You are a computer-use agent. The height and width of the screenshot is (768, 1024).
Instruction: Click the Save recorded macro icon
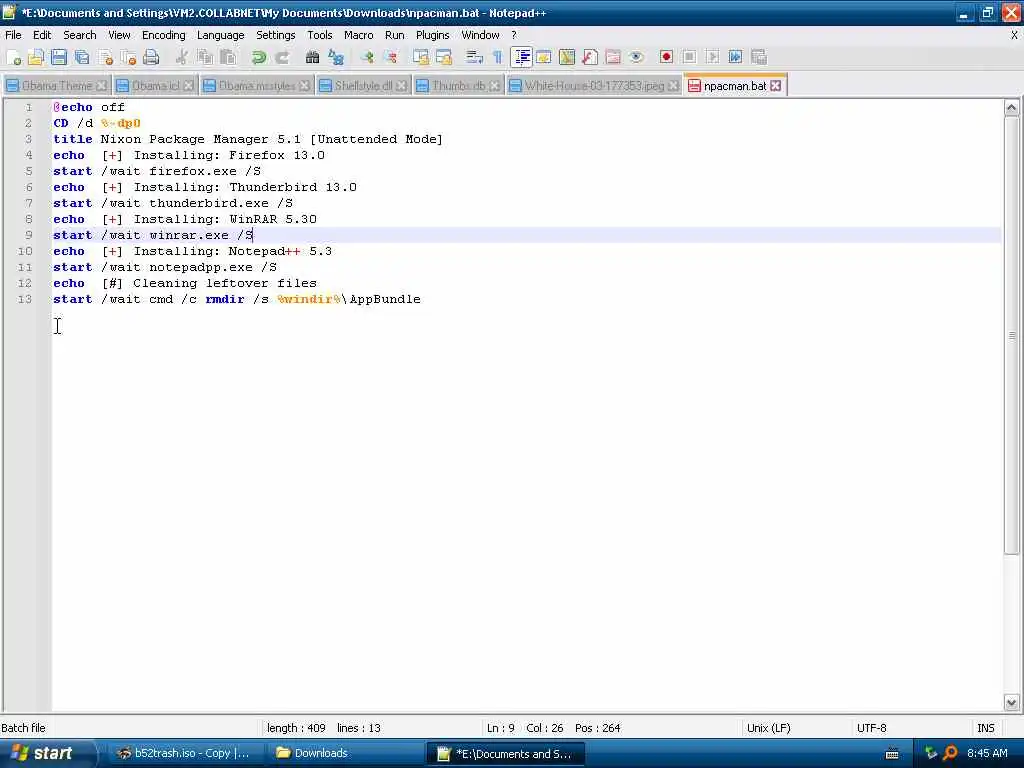758,57
